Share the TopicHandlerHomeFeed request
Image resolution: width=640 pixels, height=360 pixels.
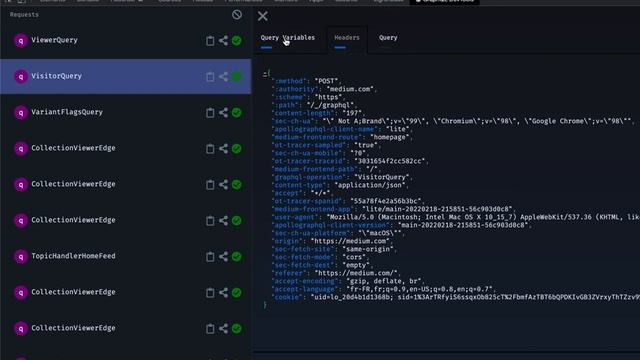click(x=223, y=256)
